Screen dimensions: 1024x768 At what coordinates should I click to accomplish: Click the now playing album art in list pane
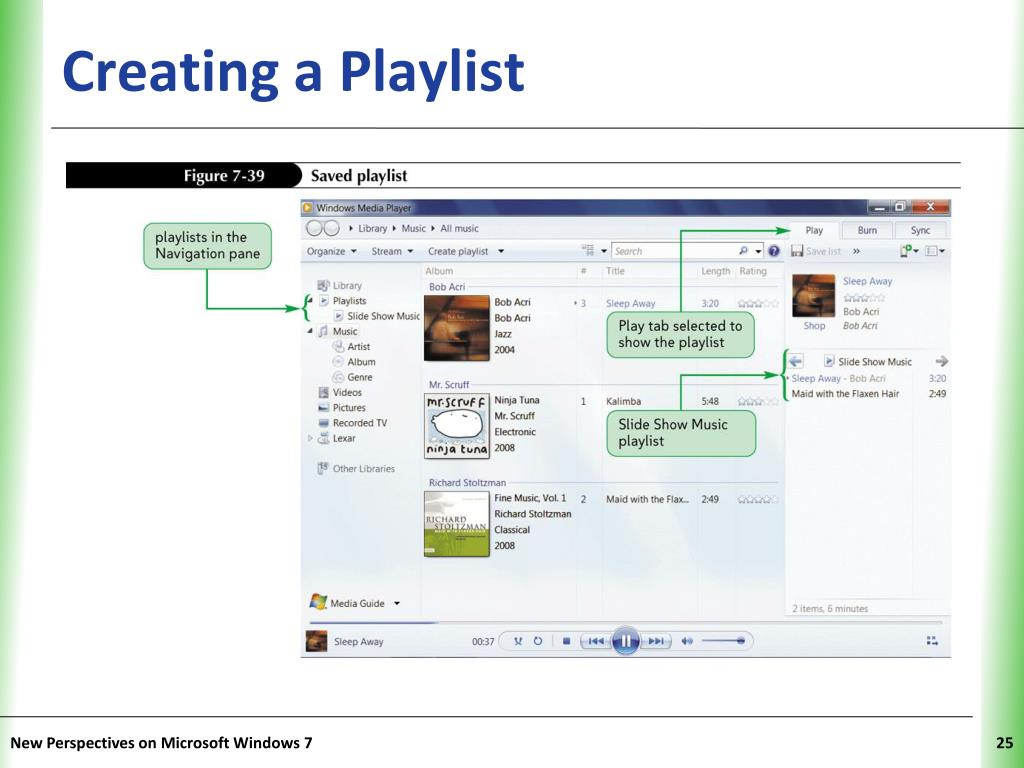tap(813, 295)
